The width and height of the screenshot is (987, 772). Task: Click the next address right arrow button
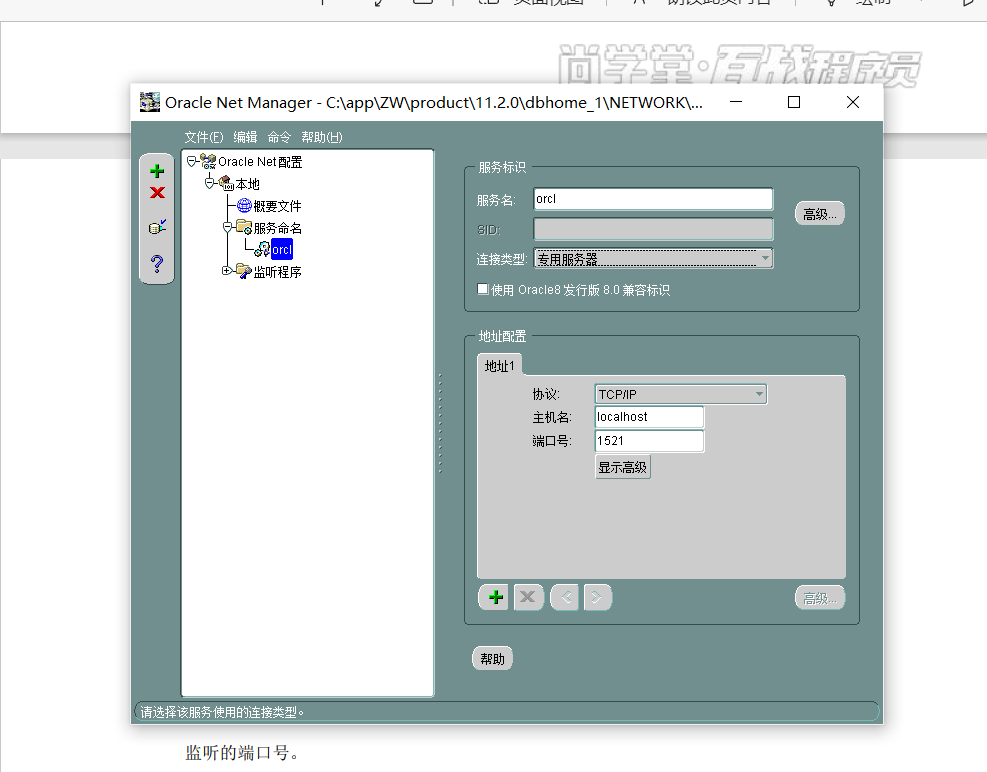coord(597,597)
